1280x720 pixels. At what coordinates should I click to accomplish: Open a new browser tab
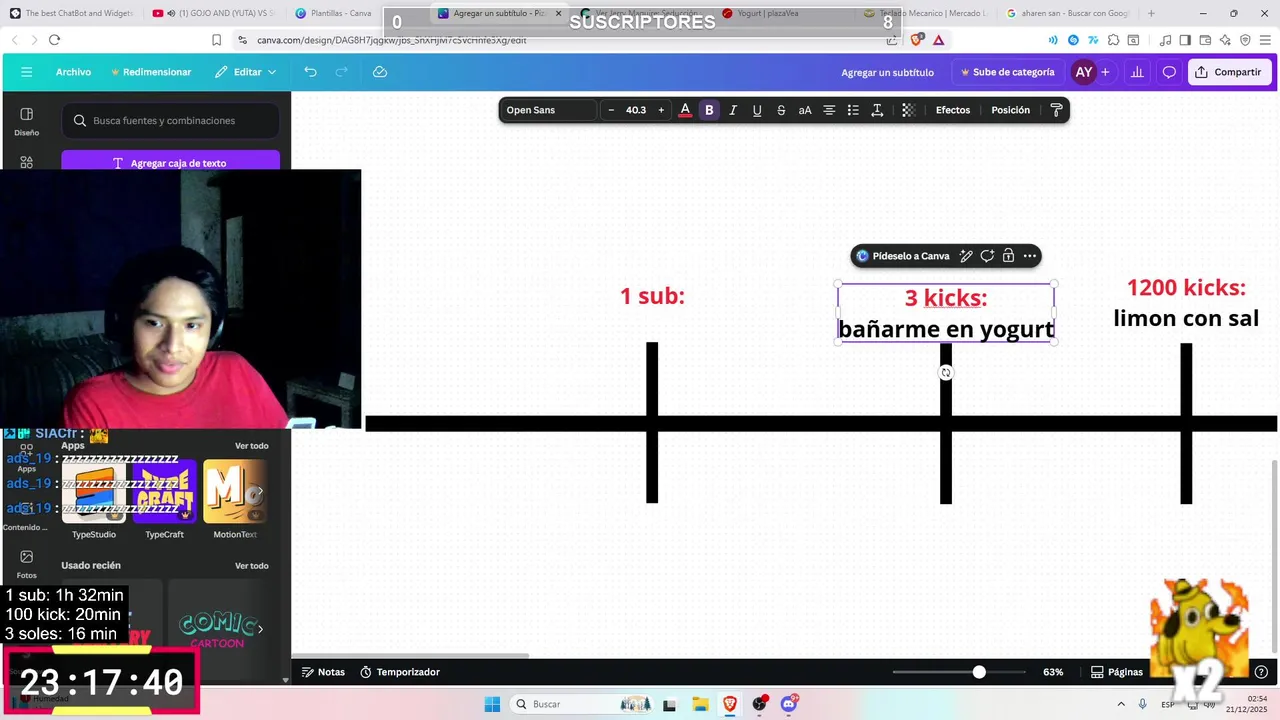pyautogui.click(x=1151, y=14)
